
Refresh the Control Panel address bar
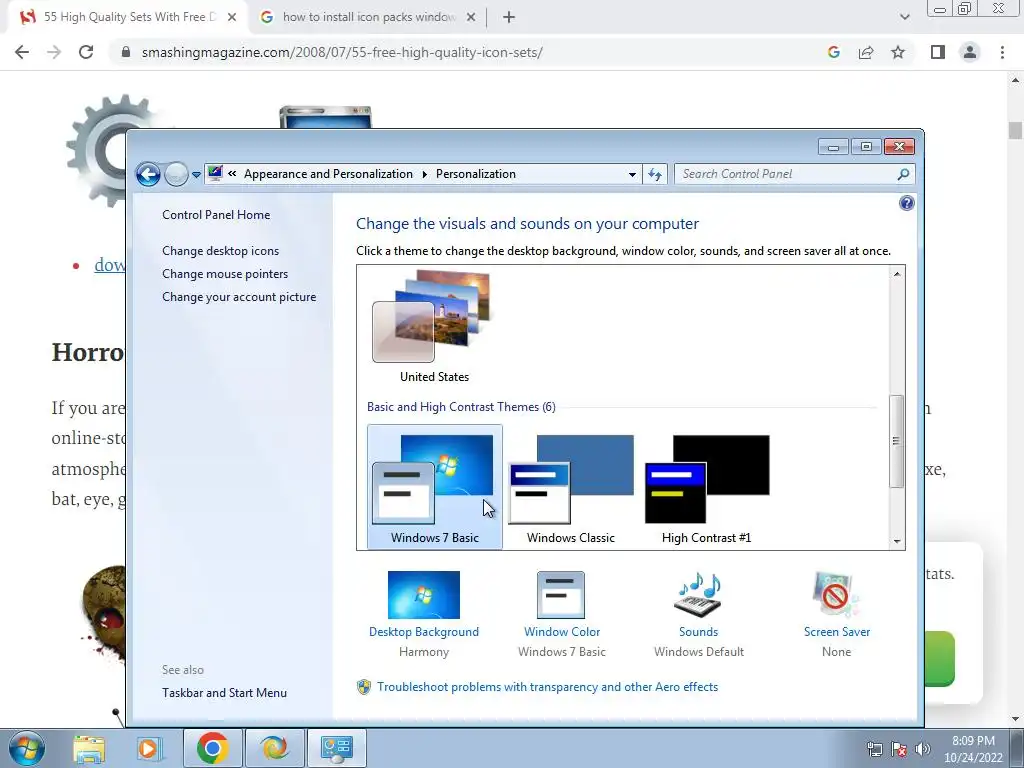point(654,174)
